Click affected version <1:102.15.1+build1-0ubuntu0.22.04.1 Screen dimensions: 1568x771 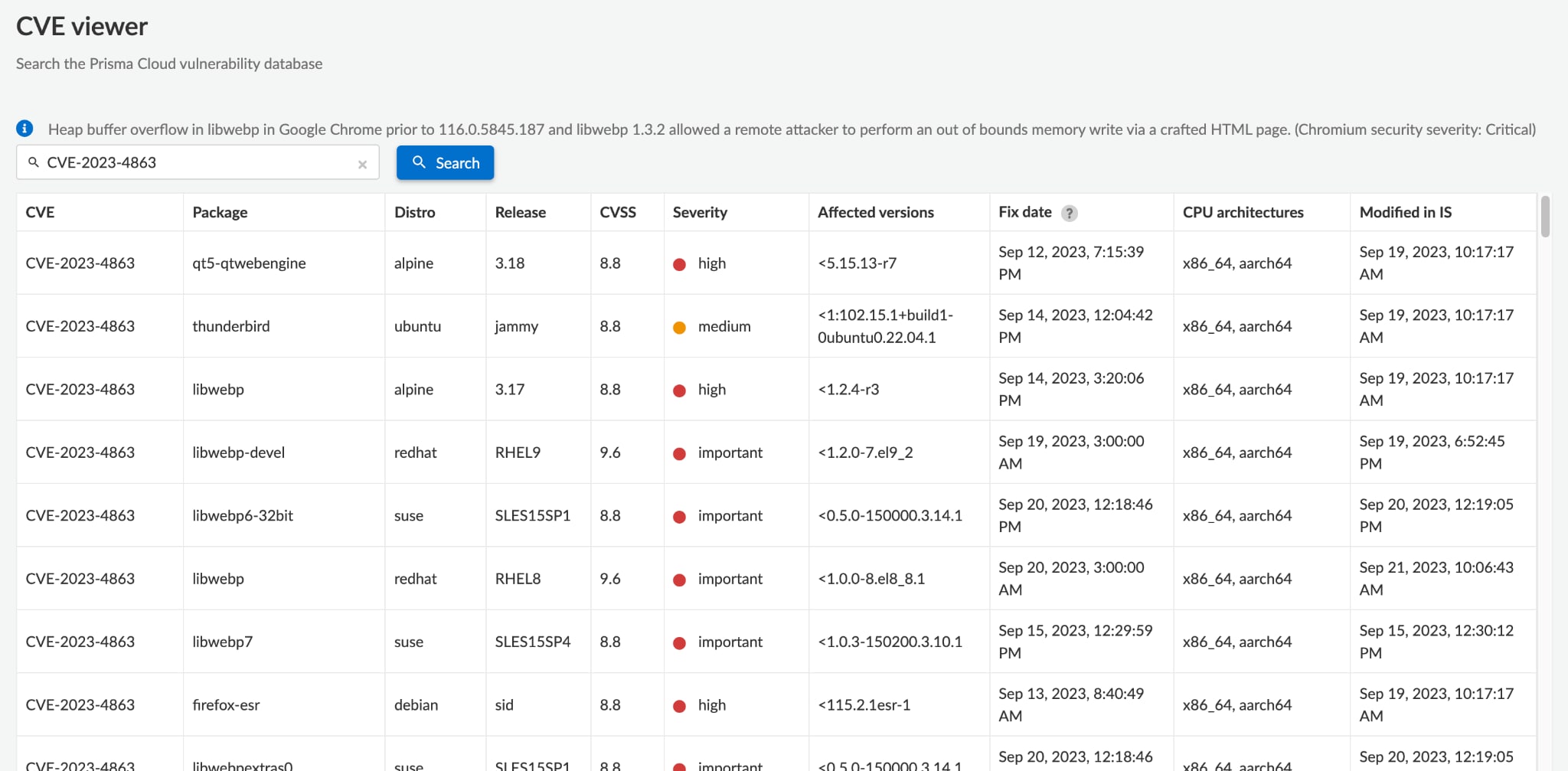pyautogui.click(x=885, y=326)
